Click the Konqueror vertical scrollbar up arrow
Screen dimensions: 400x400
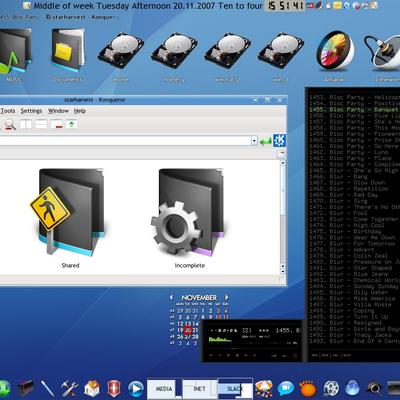[x=283, y=163]
